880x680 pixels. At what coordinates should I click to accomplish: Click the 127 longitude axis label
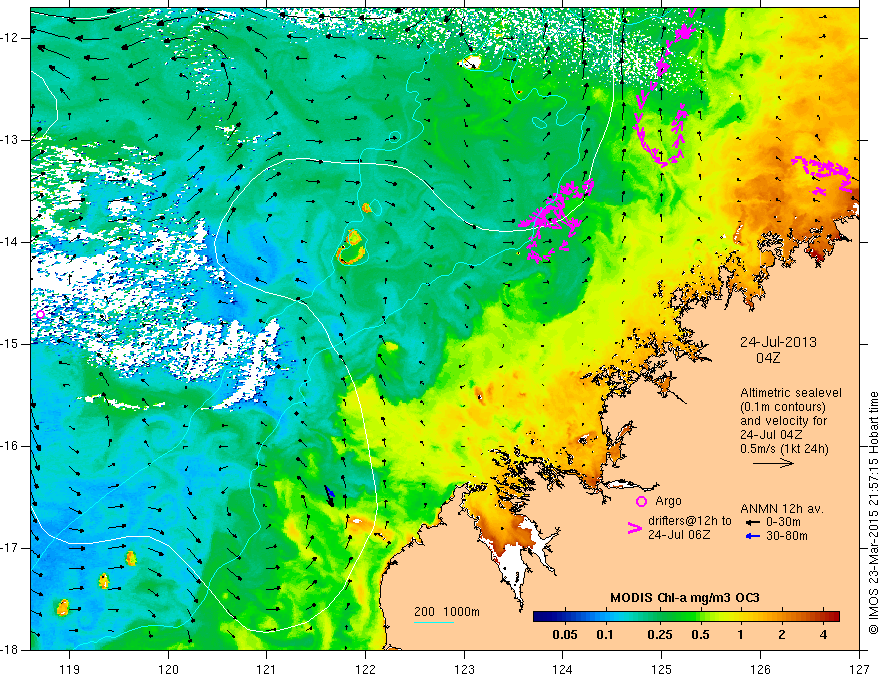859,668
